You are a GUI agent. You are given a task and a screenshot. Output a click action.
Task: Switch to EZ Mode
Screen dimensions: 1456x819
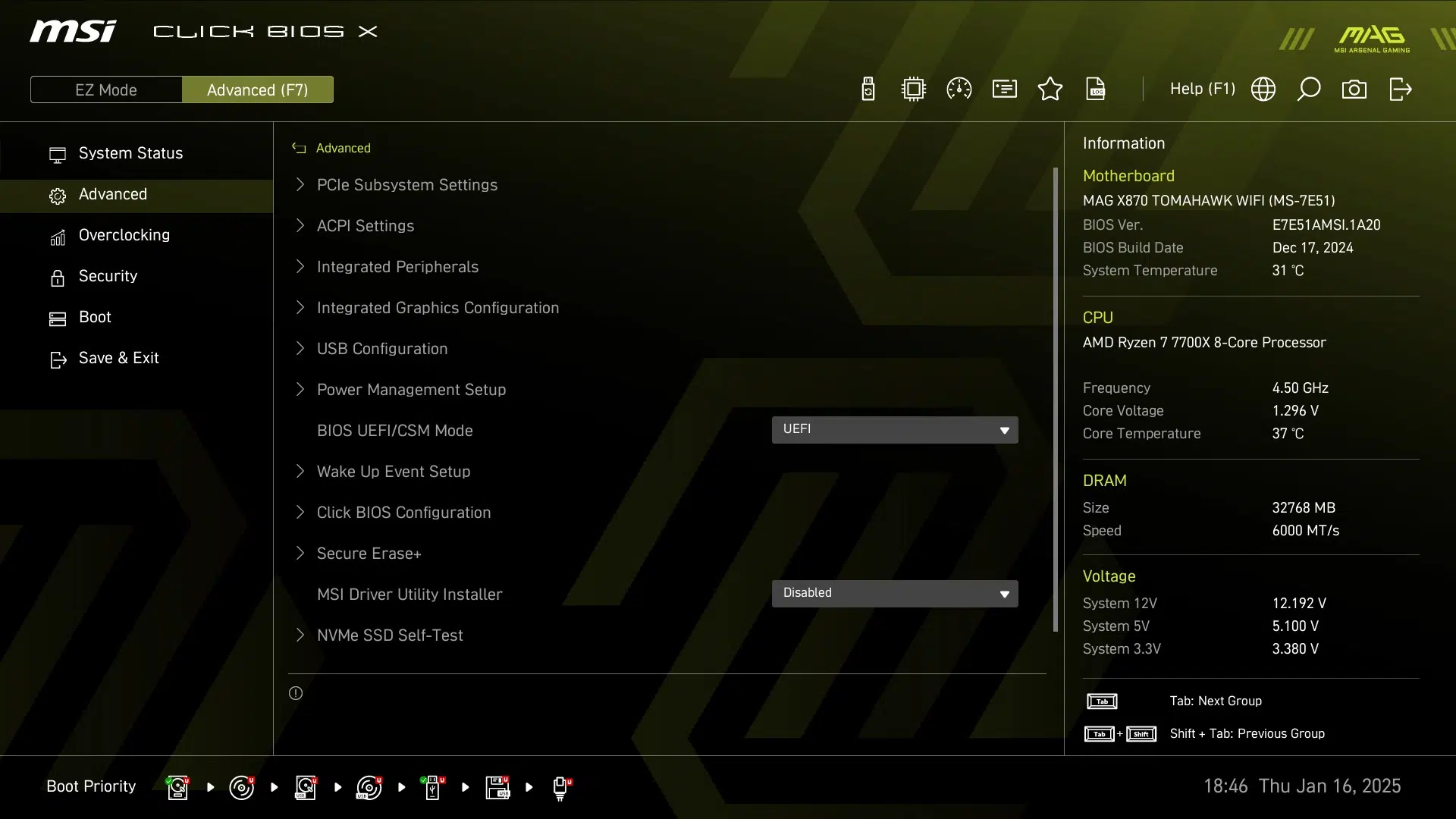coord(106,89)
